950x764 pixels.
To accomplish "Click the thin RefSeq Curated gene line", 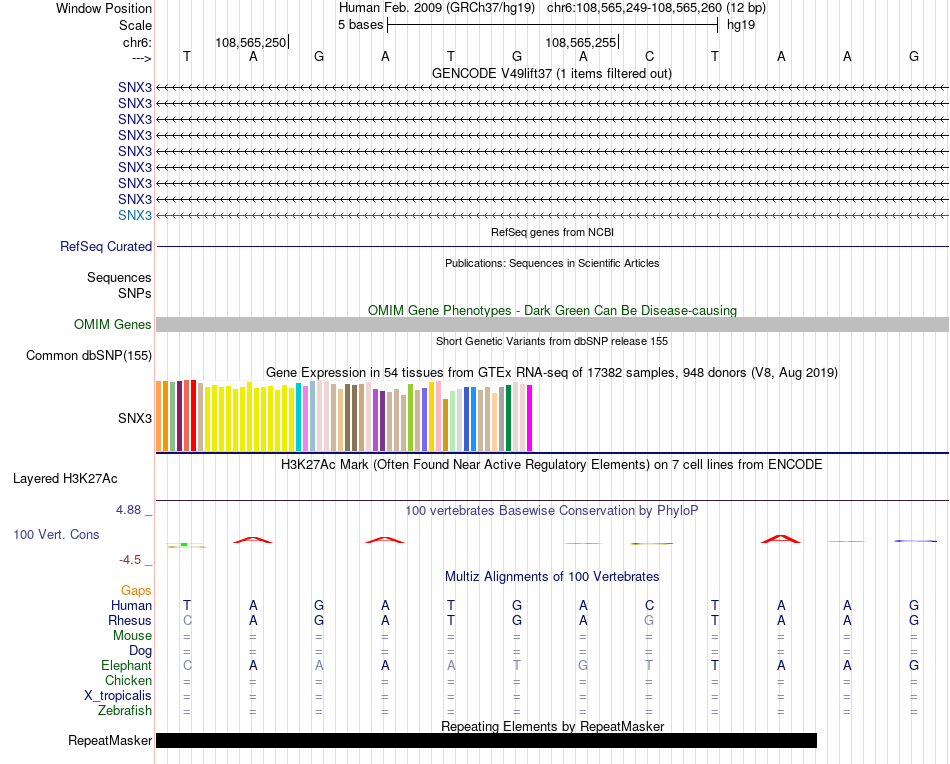I will [552, 247].
